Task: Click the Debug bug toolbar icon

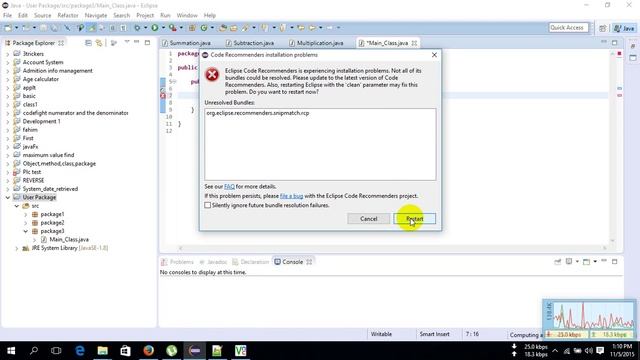Action: tap(137, 28)
